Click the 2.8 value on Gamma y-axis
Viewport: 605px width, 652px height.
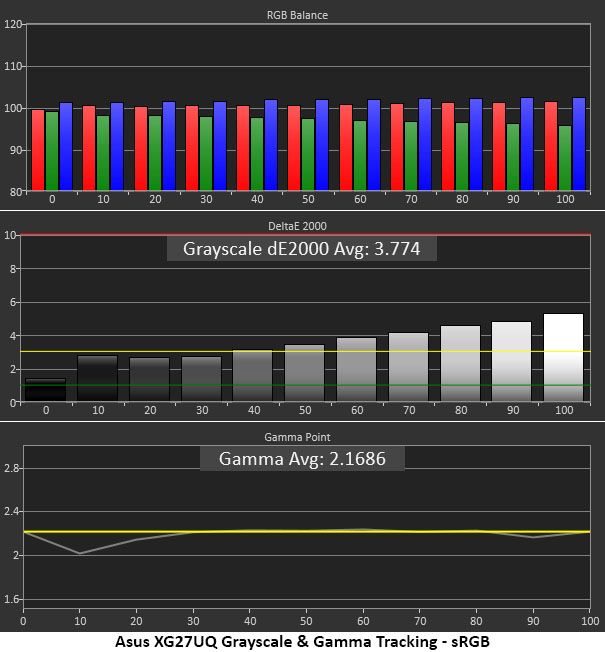click(x=11, y=468)
